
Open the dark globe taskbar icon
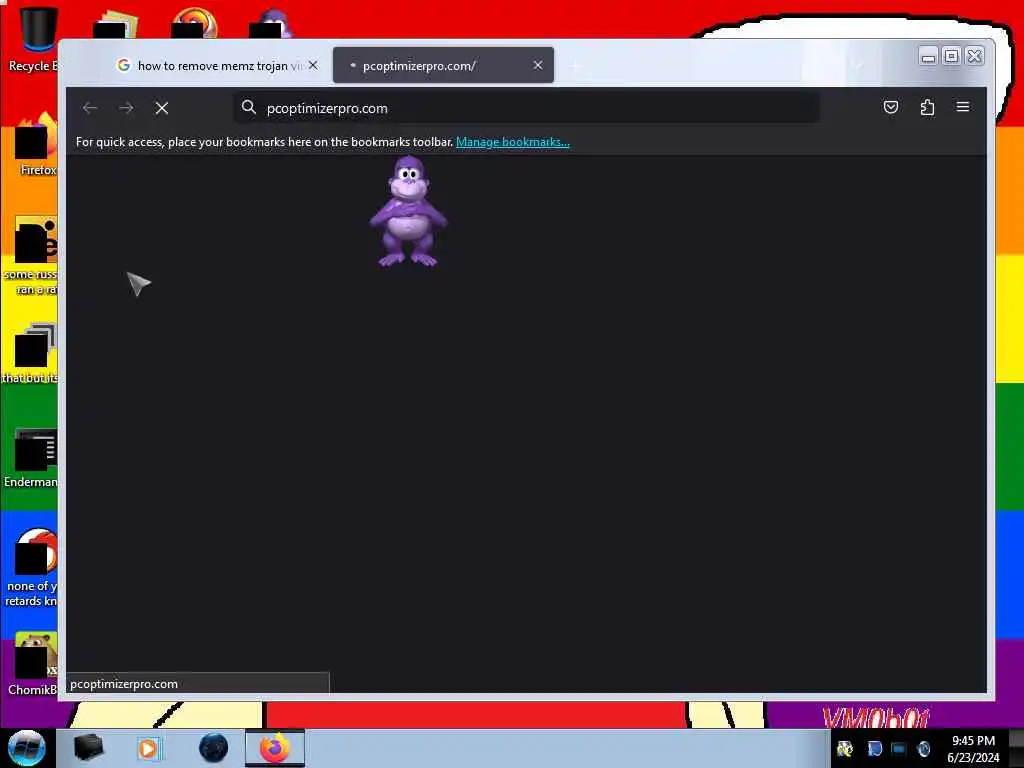pos(214,748)
